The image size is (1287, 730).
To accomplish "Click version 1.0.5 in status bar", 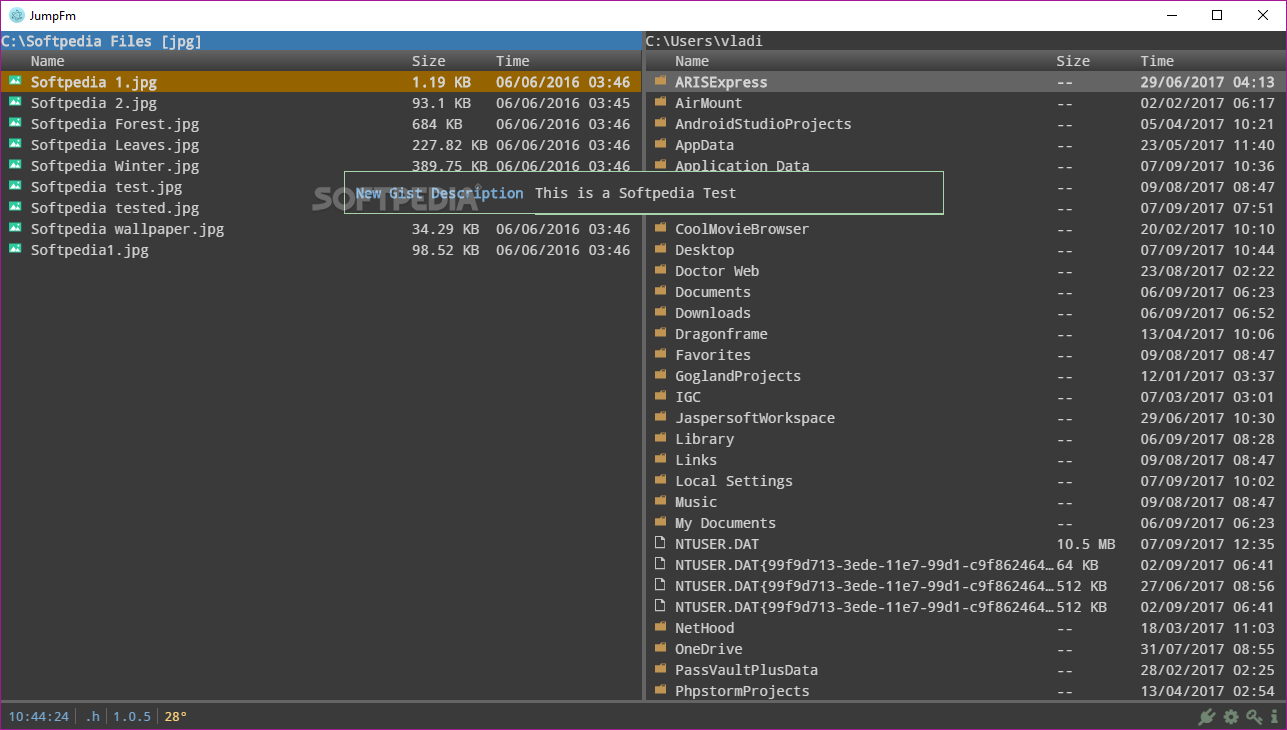I will (131, 716).
